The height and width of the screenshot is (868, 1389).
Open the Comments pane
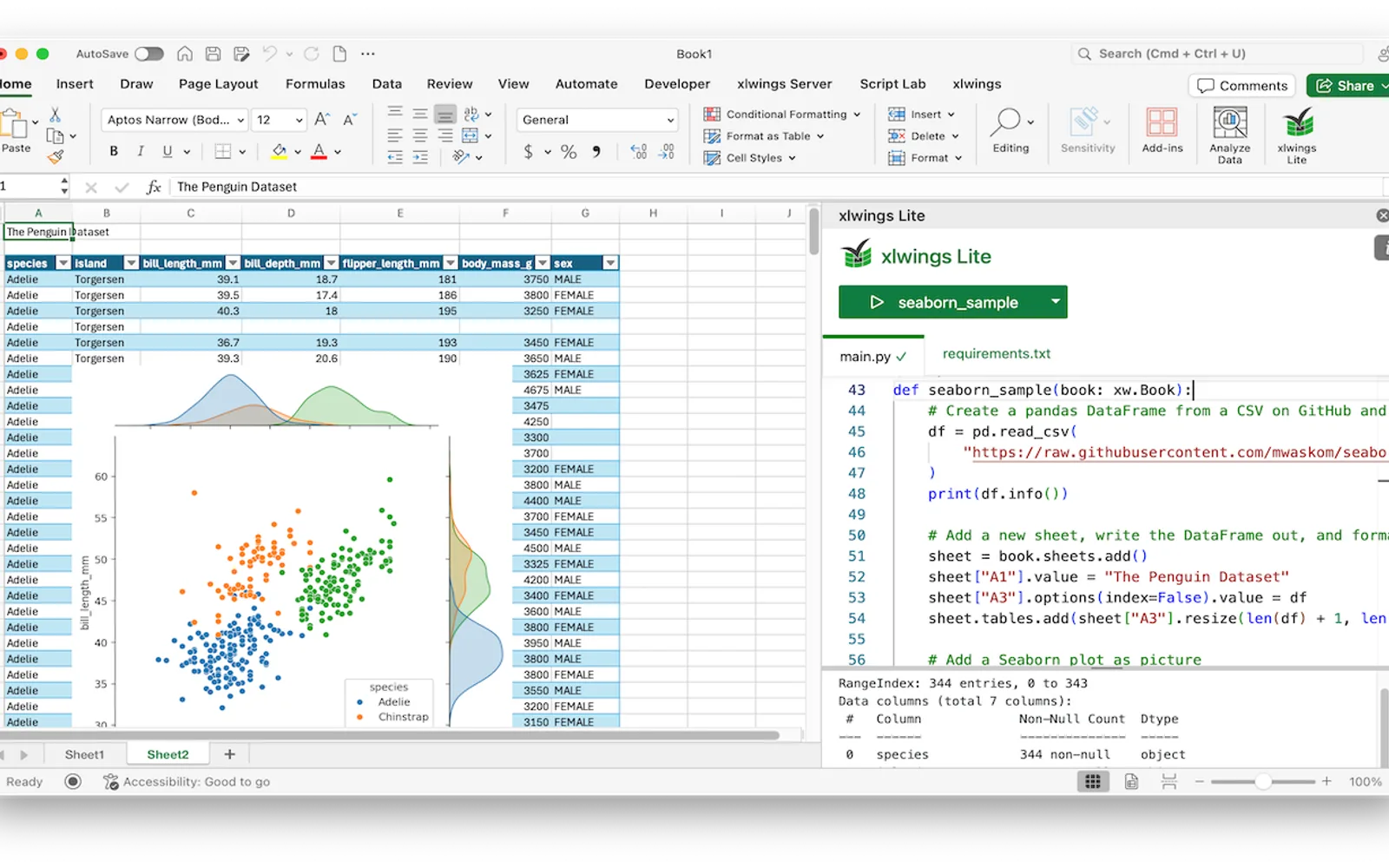pos(1241,85)
